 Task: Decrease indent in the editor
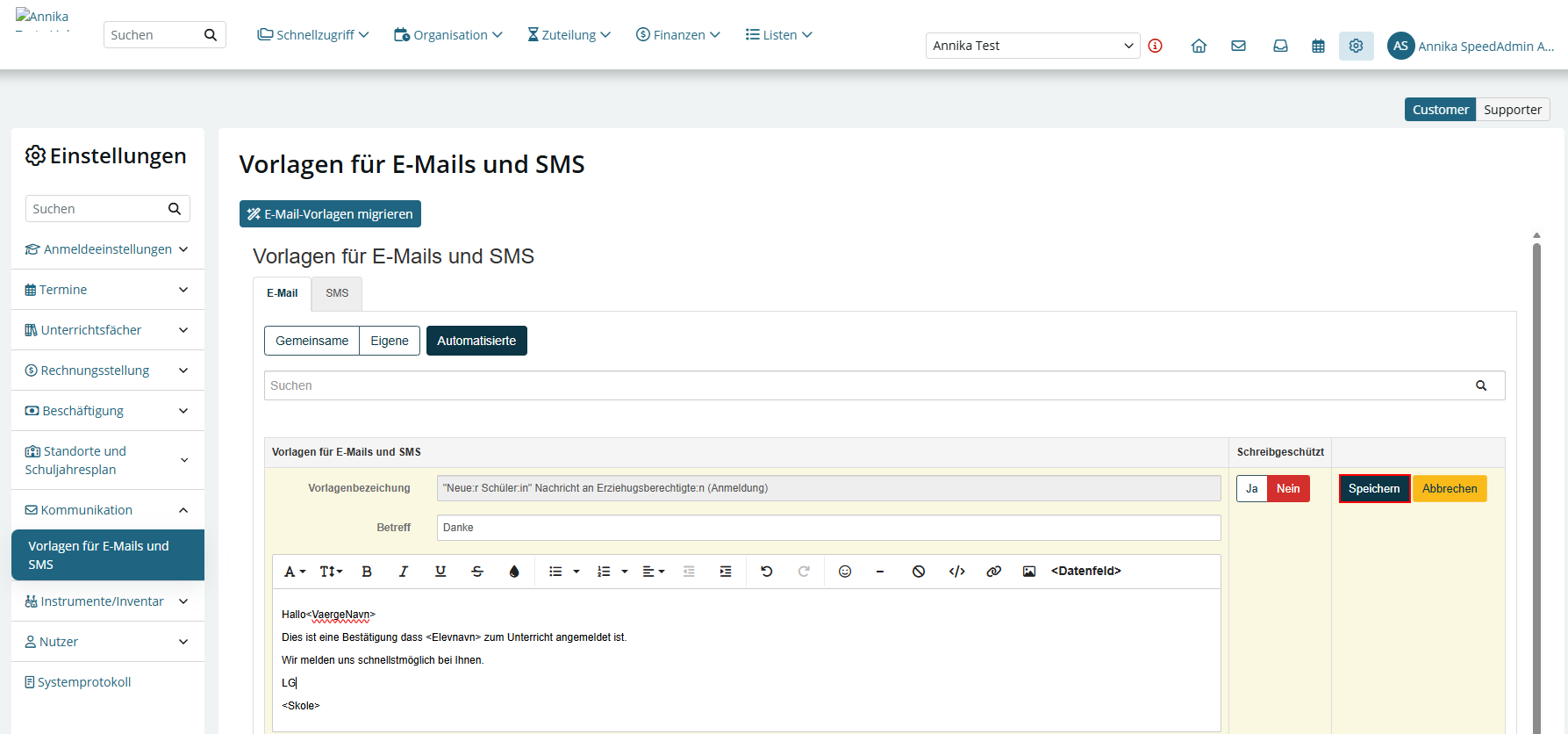coord(689,572)
